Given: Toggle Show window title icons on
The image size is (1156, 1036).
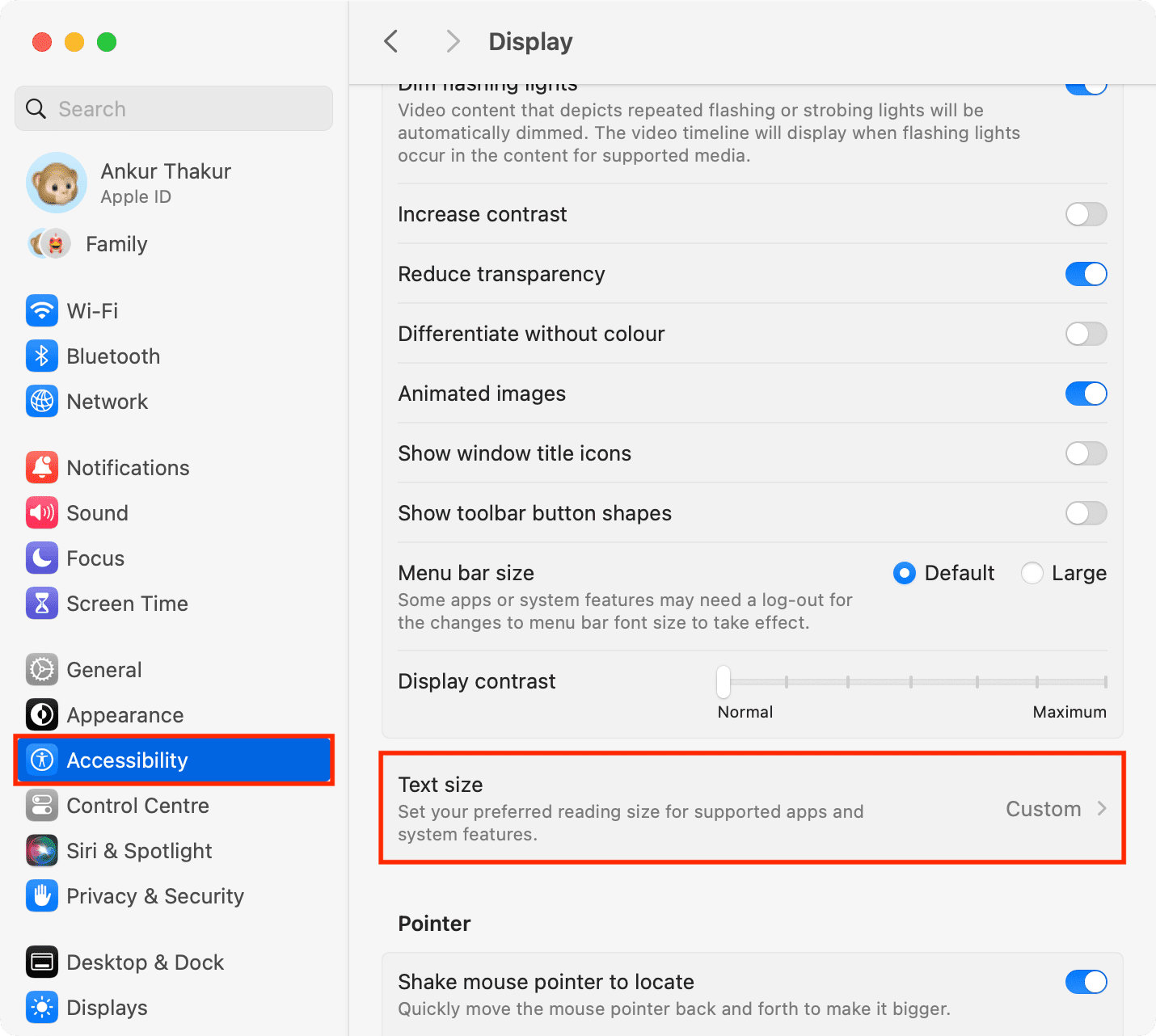Looking at the screenshot, I should pos(1086,453).
